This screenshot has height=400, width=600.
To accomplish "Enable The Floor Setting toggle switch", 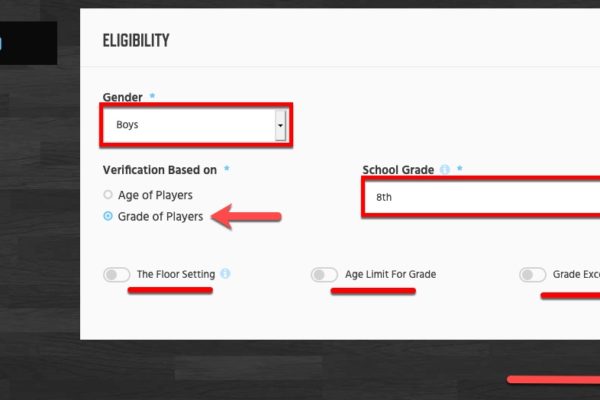I will pos(117,274).
